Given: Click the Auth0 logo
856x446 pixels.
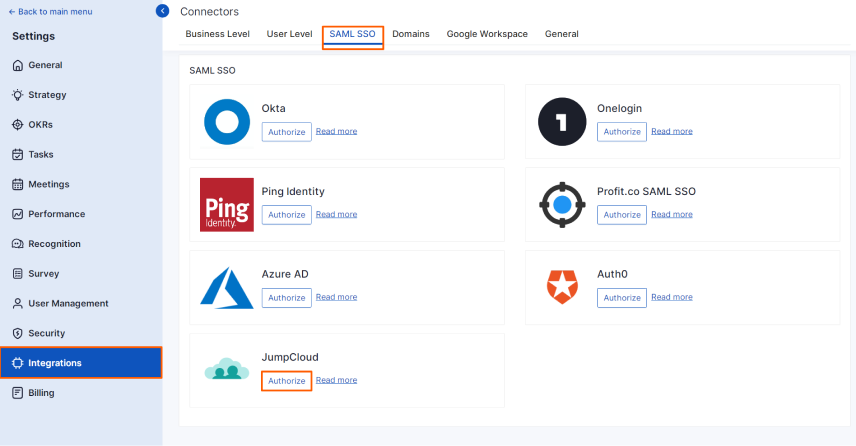Looking at the screenshot, I should (562, 287).
